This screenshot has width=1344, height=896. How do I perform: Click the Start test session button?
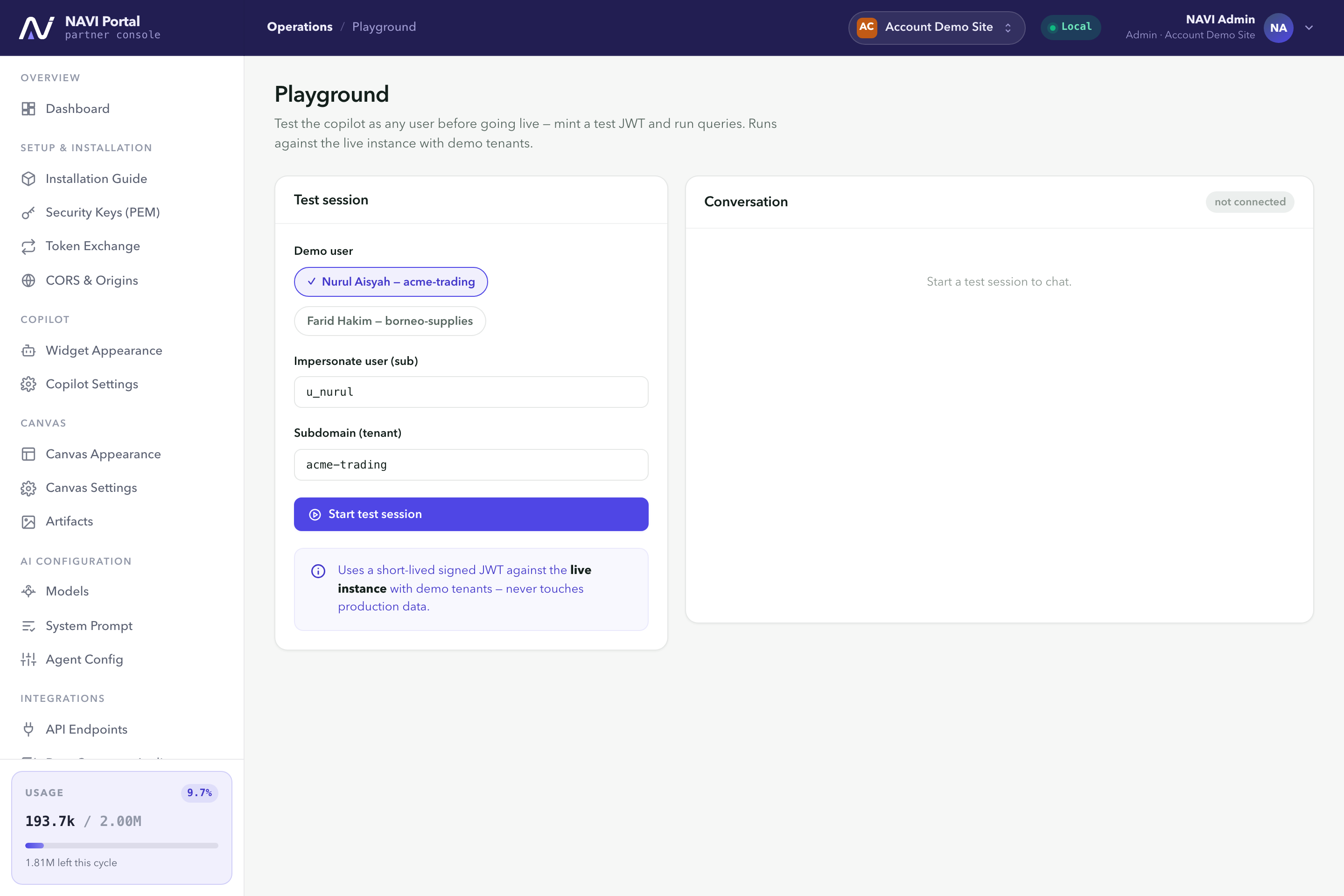click(471, 514)
